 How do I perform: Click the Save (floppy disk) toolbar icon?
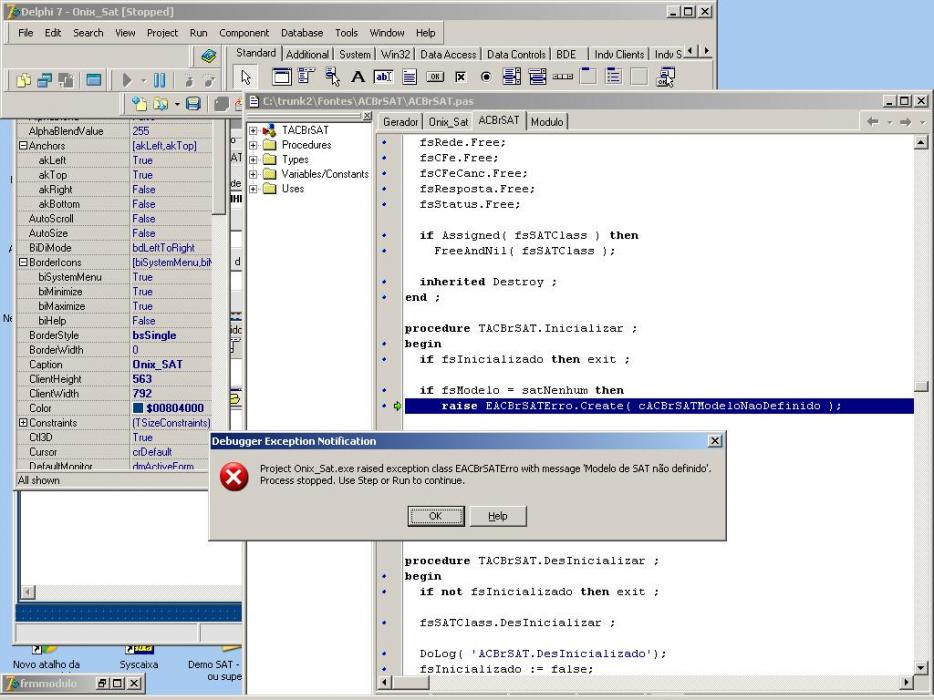(x=193, y=104)
